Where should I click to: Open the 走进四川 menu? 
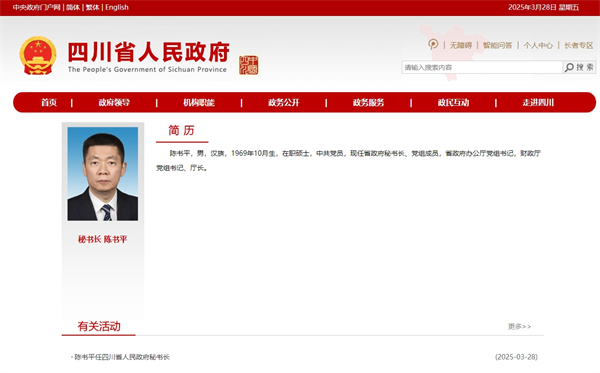coord(538,103)
